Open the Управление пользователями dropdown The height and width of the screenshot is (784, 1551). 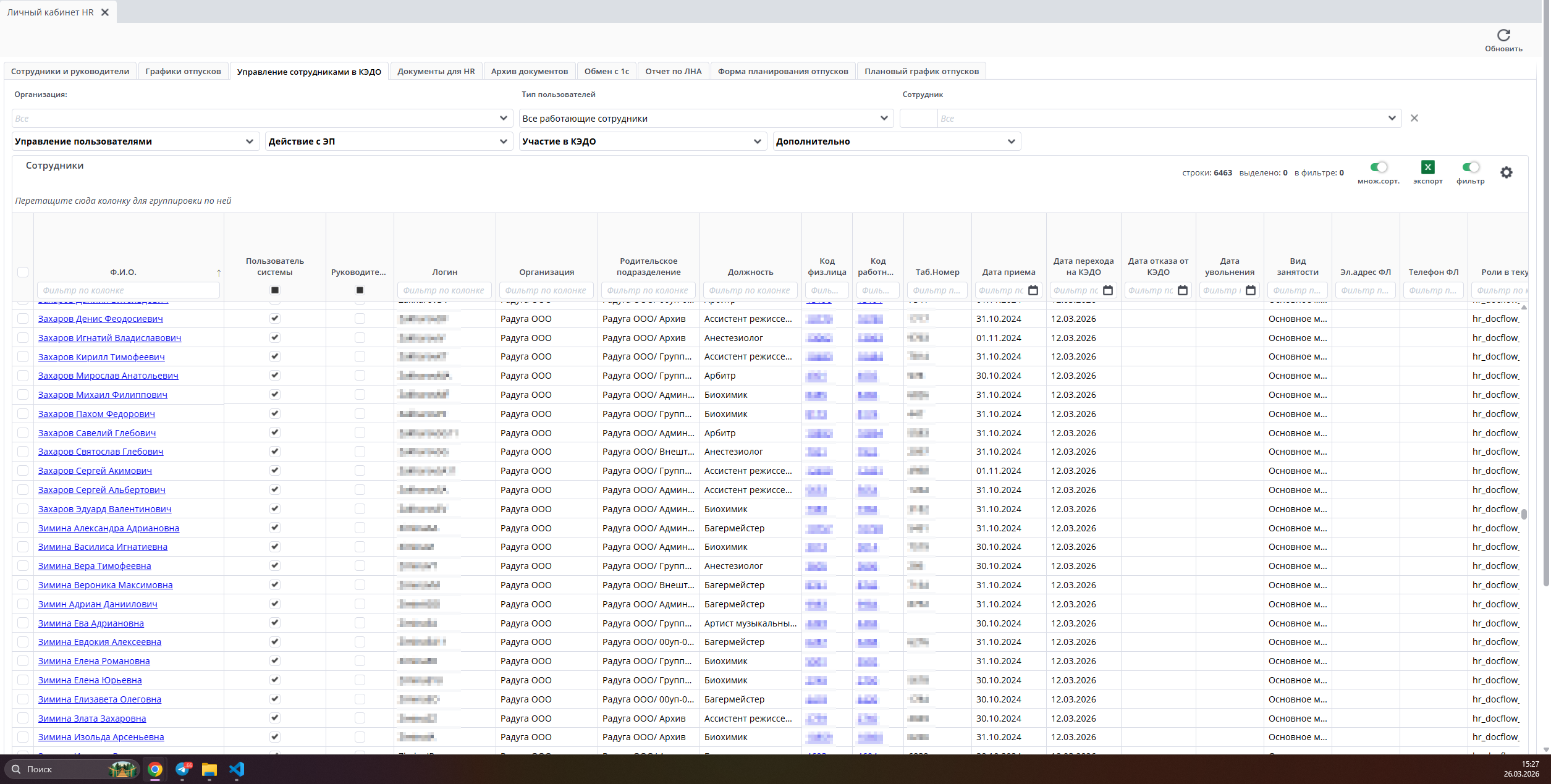click(x=134, y=141)
